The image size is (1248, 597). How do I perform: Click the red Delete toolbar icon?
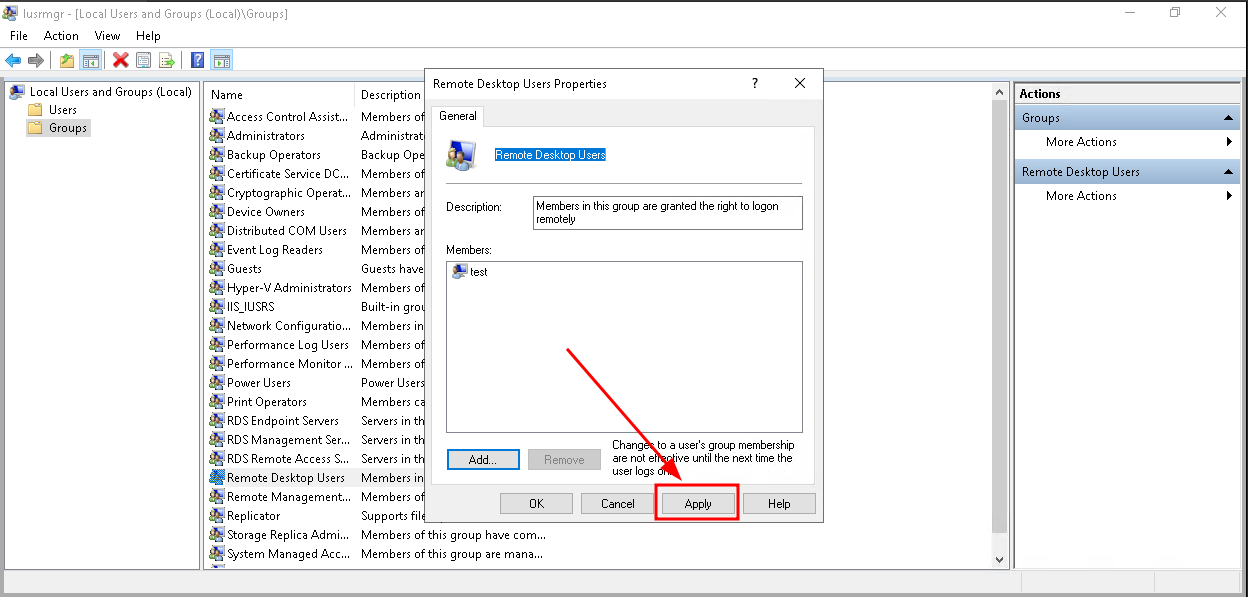click(121, 61)
